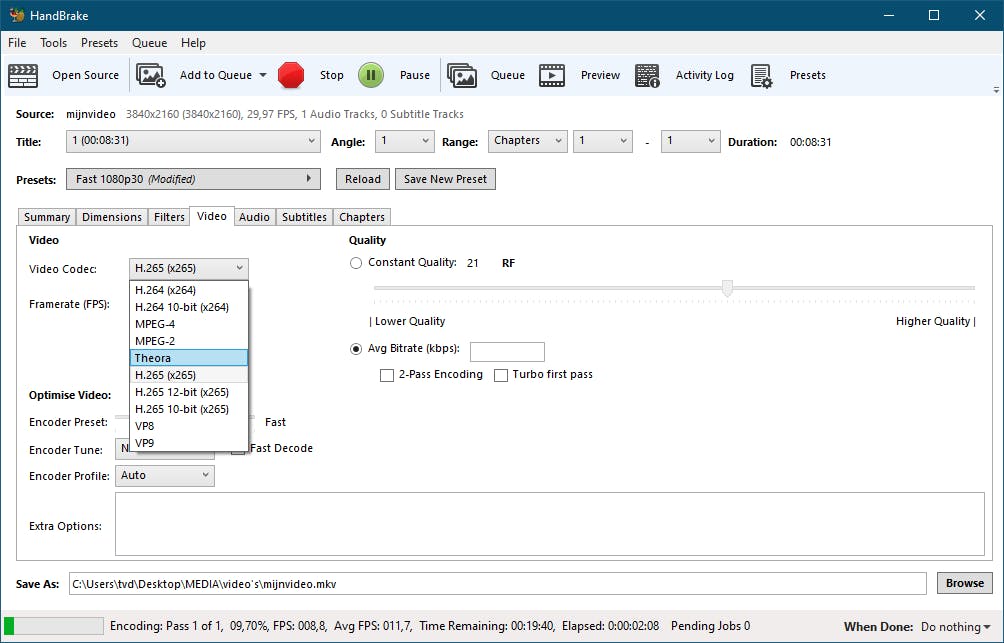Screen dimensions: 1004x643
Task: Open the Queue pictures icon
Action: pos(462,76)
